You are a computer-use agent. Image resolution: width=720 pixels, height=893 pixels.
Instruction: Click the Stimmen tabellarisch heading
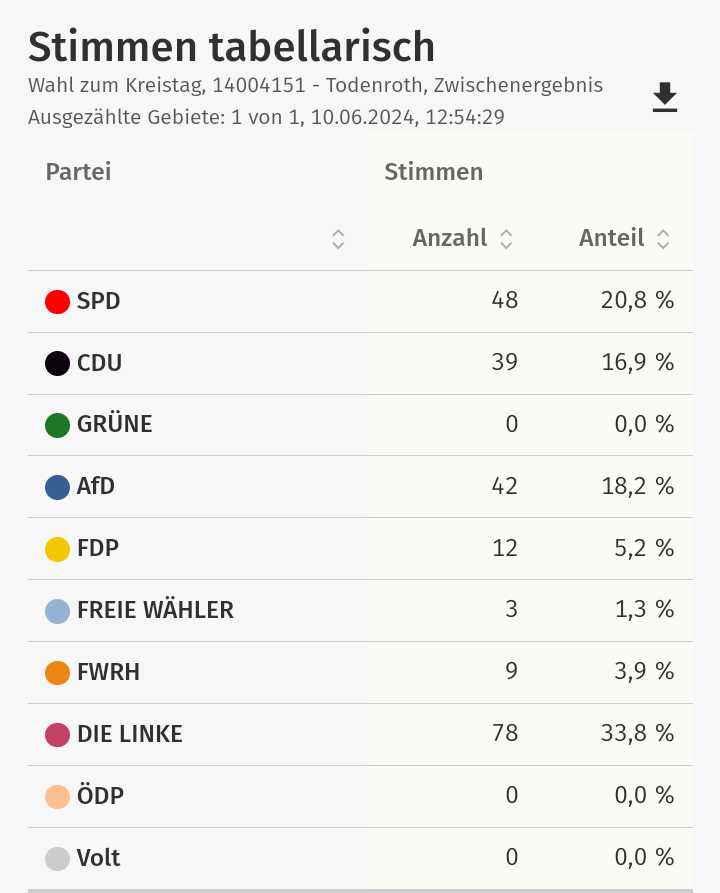click(232, 47)
